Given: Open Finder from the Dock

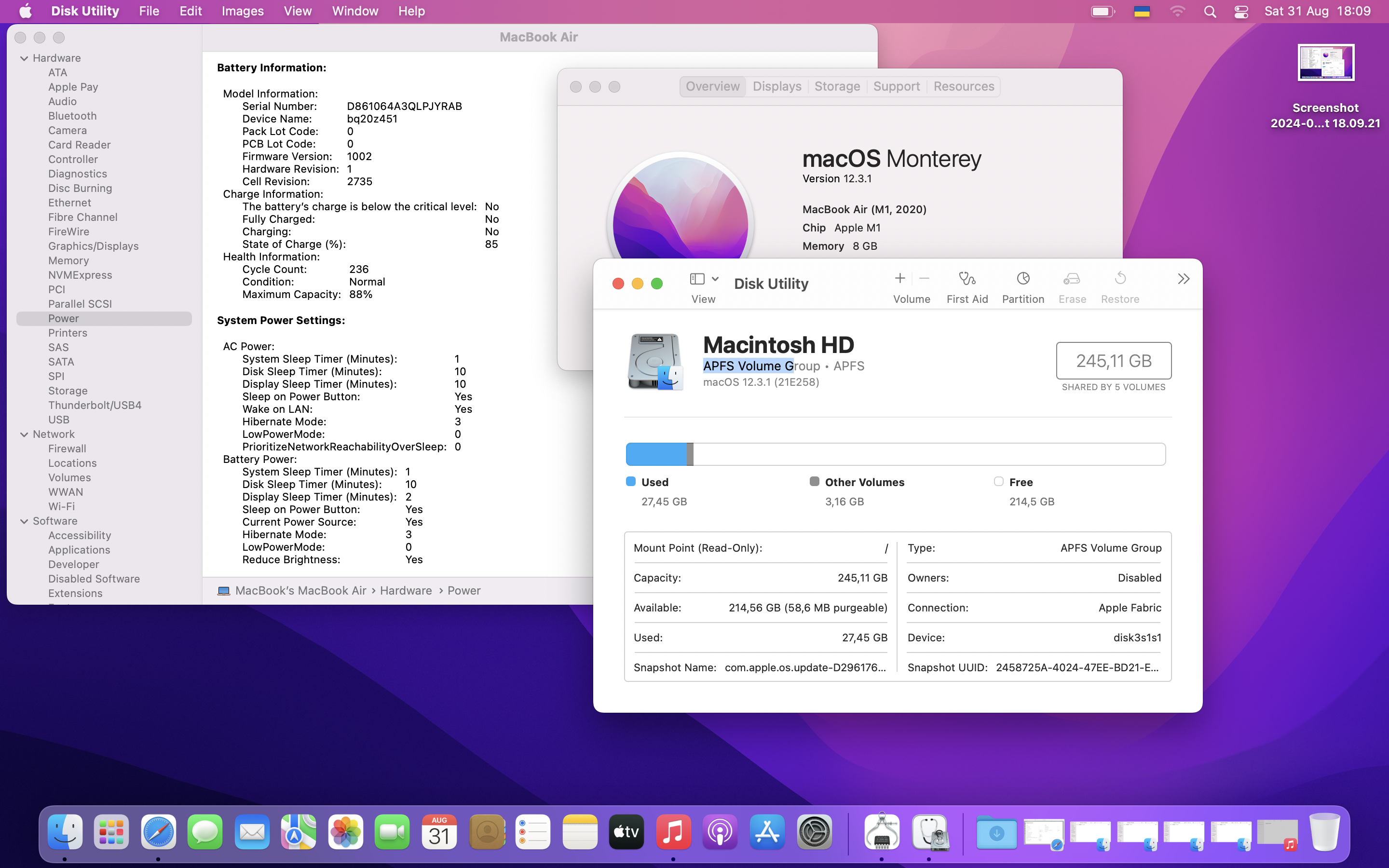Looking at the screenshot, I should click(65, 831).
